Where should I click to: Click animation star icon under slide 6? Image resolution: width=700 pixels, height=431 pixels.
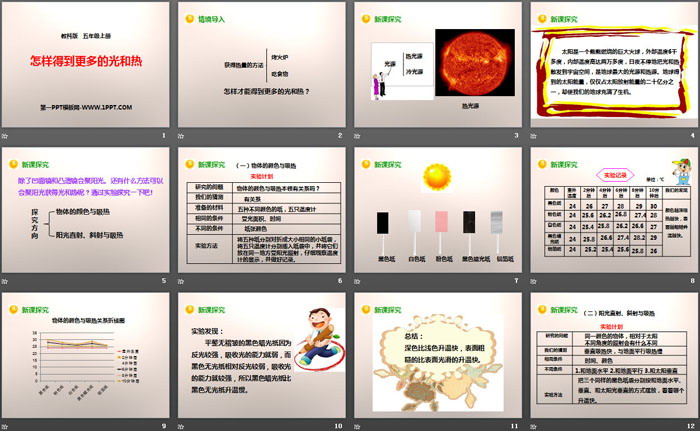(x=181, y=281)
